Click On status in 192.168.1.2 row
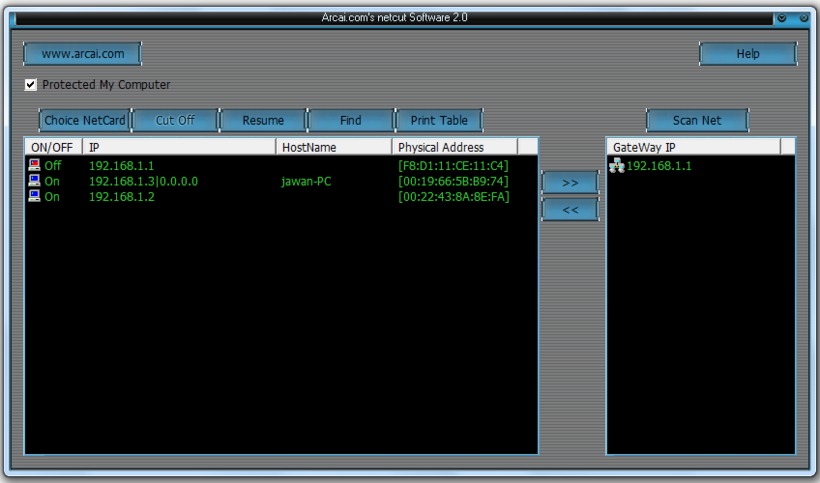 52,197
